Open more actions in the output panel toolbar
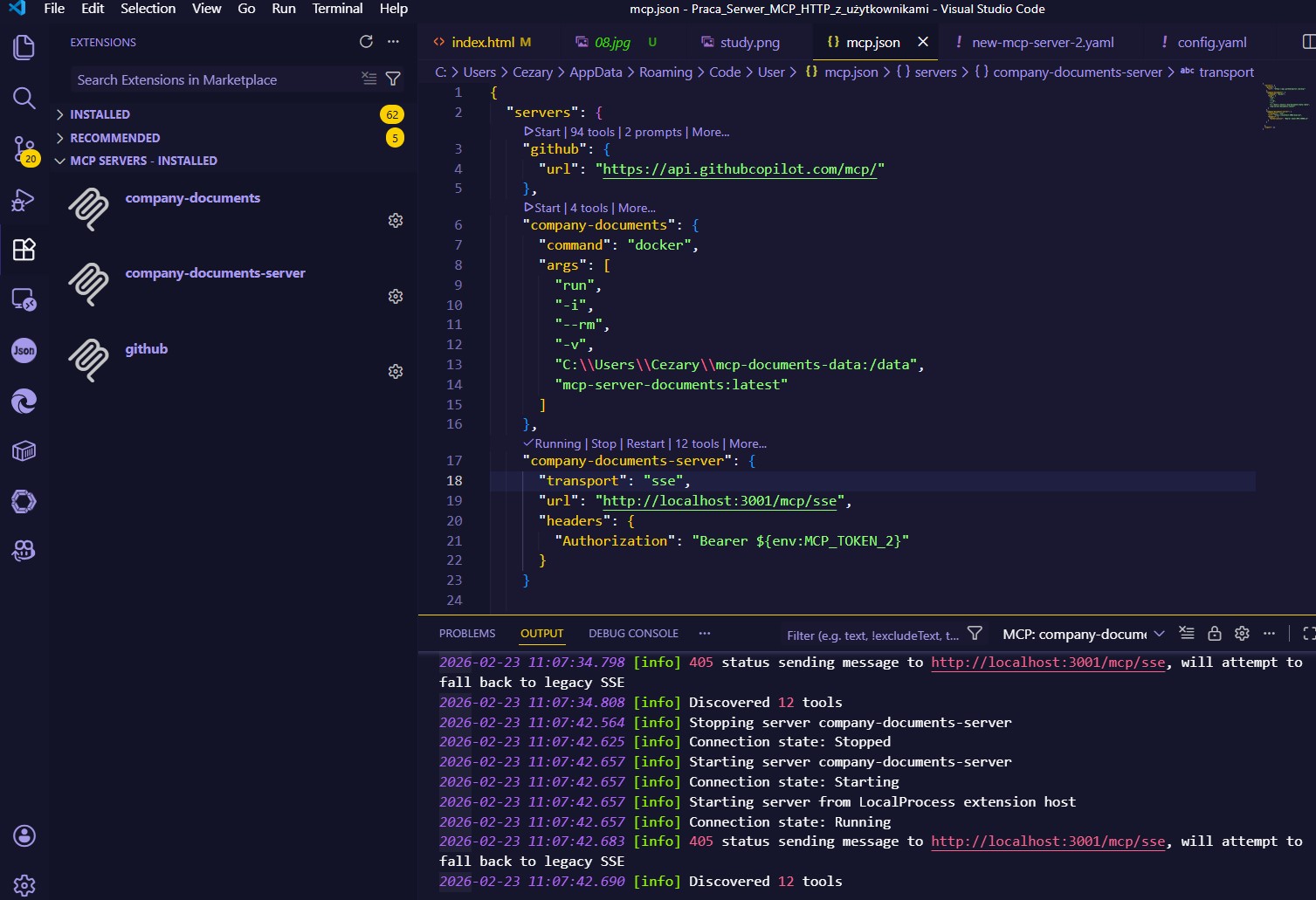This screenshot has height=900, width=1316. coord(1270,634)
